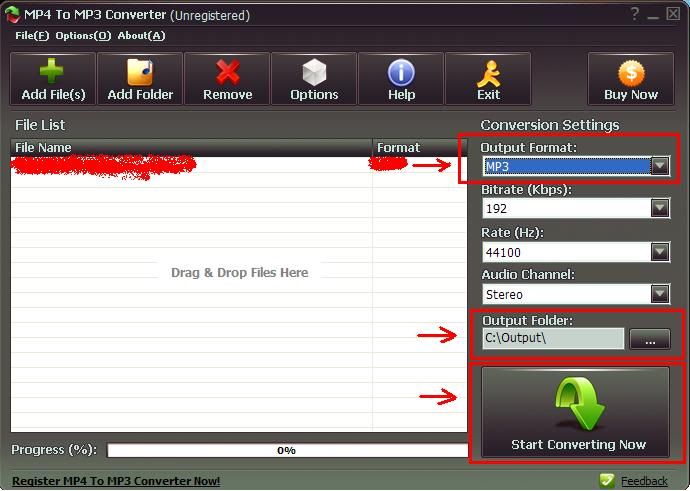This screenshot has height=491, width=690.
Task: Click the 44100 sample rate combo box
Action: click(576, 252)
